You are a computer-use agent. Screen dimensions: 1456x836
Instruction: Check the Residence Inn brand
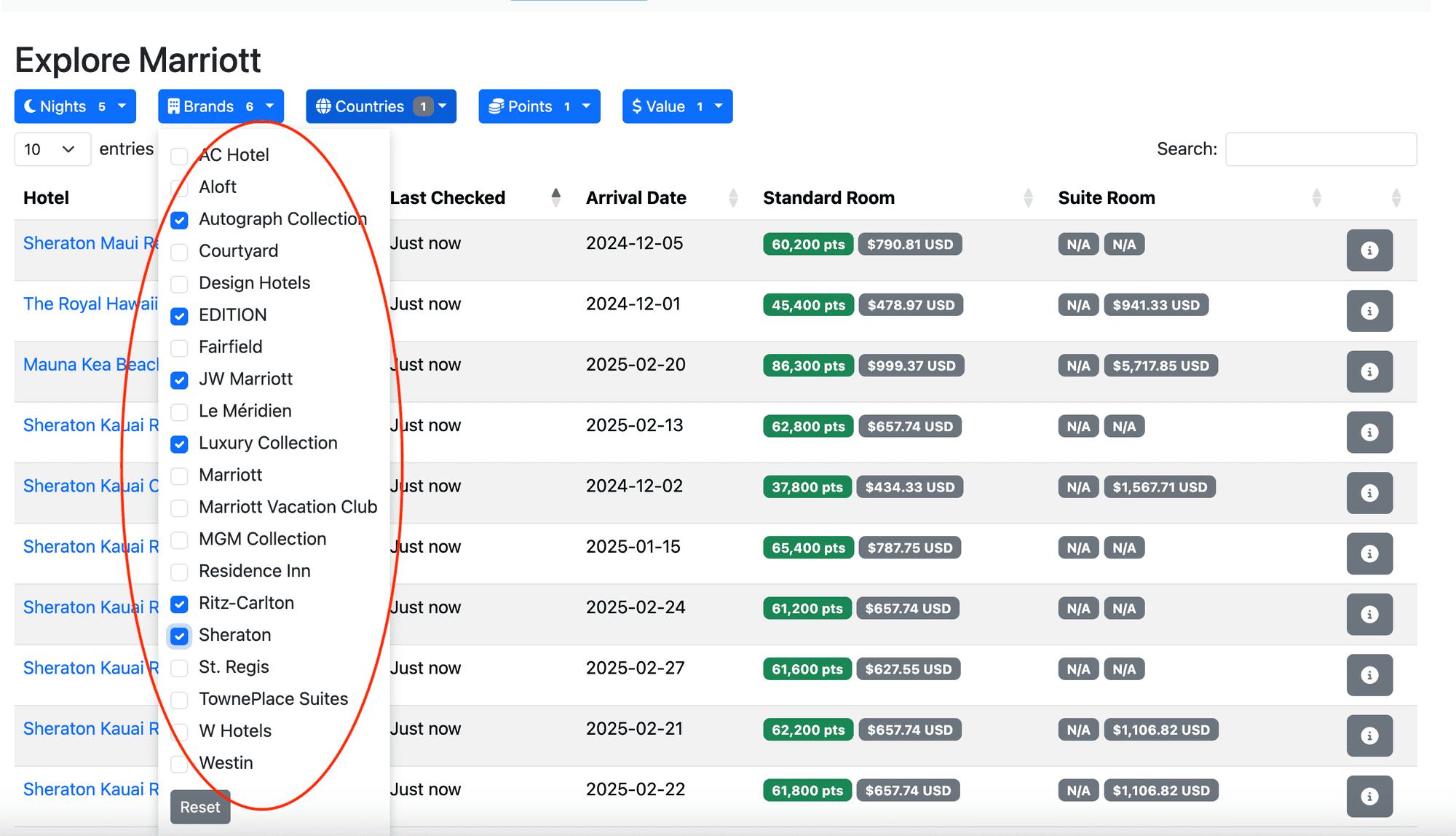point(179,572)
